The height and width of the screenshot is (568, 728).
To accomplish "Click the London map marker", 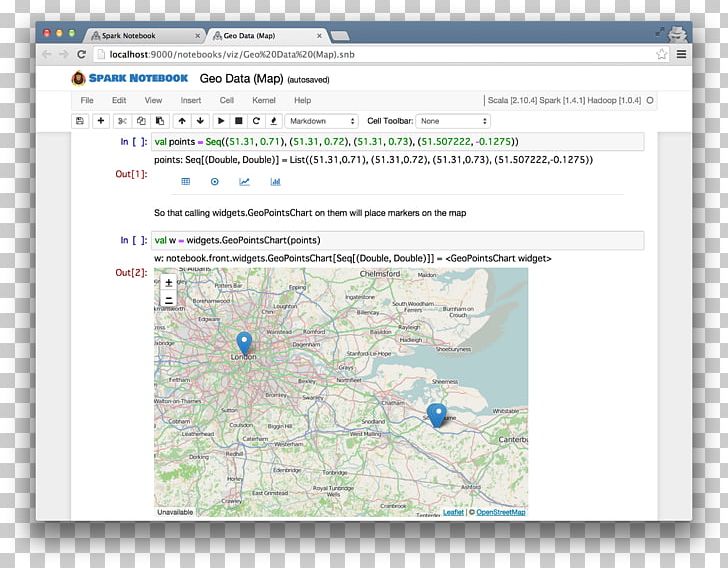I will [x=244, y=343].
